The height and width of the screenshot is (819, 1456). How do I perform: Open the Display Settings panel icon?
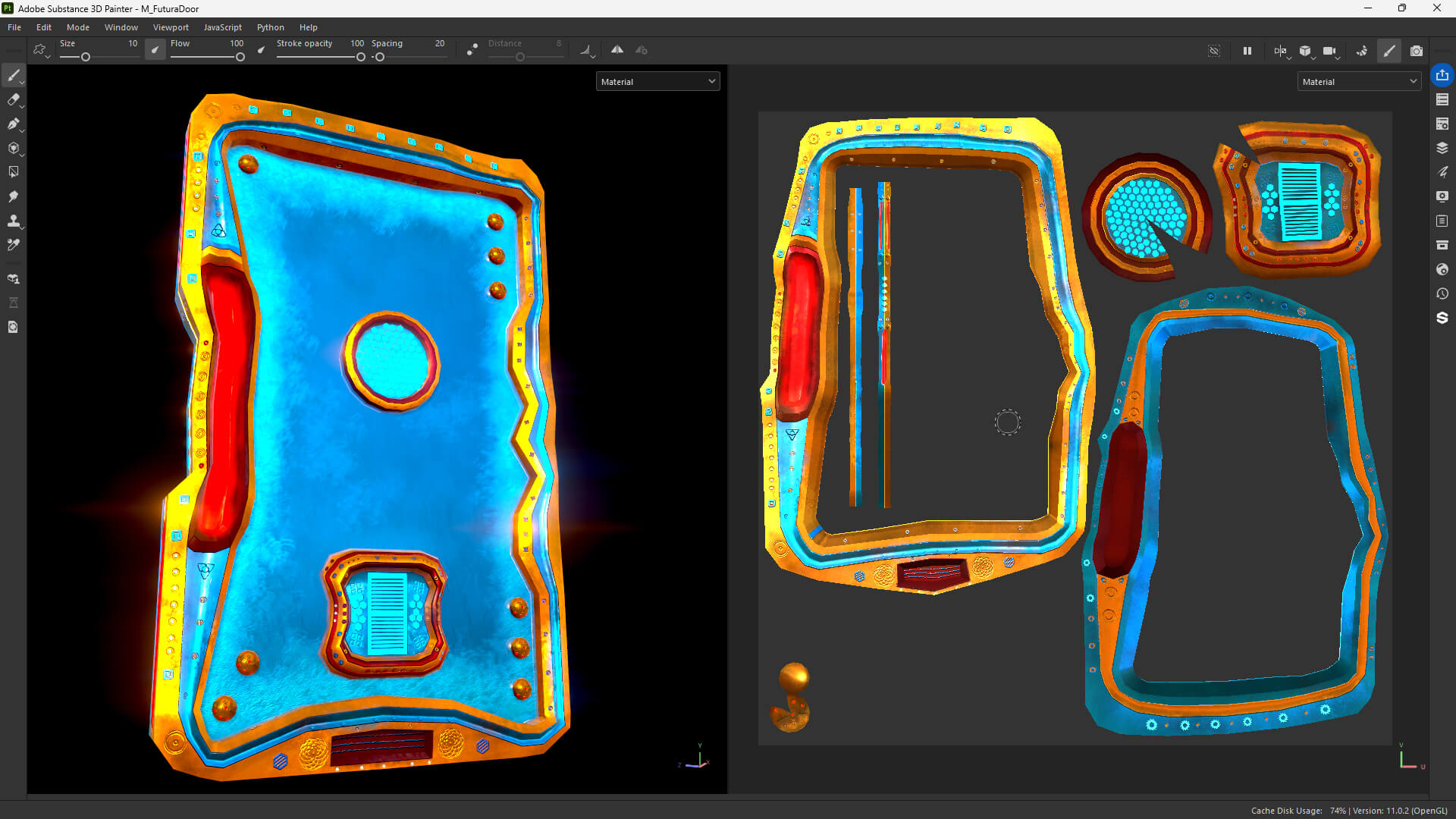[1442, 196]
